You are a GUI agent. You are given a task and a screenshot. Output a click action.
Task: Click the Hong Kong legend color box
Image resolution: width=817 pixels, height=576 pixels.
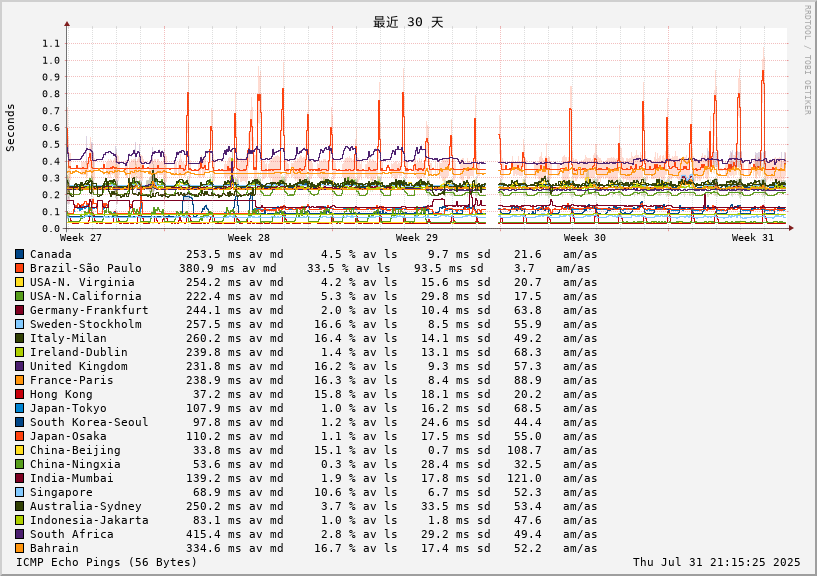(x=20, y=395)
